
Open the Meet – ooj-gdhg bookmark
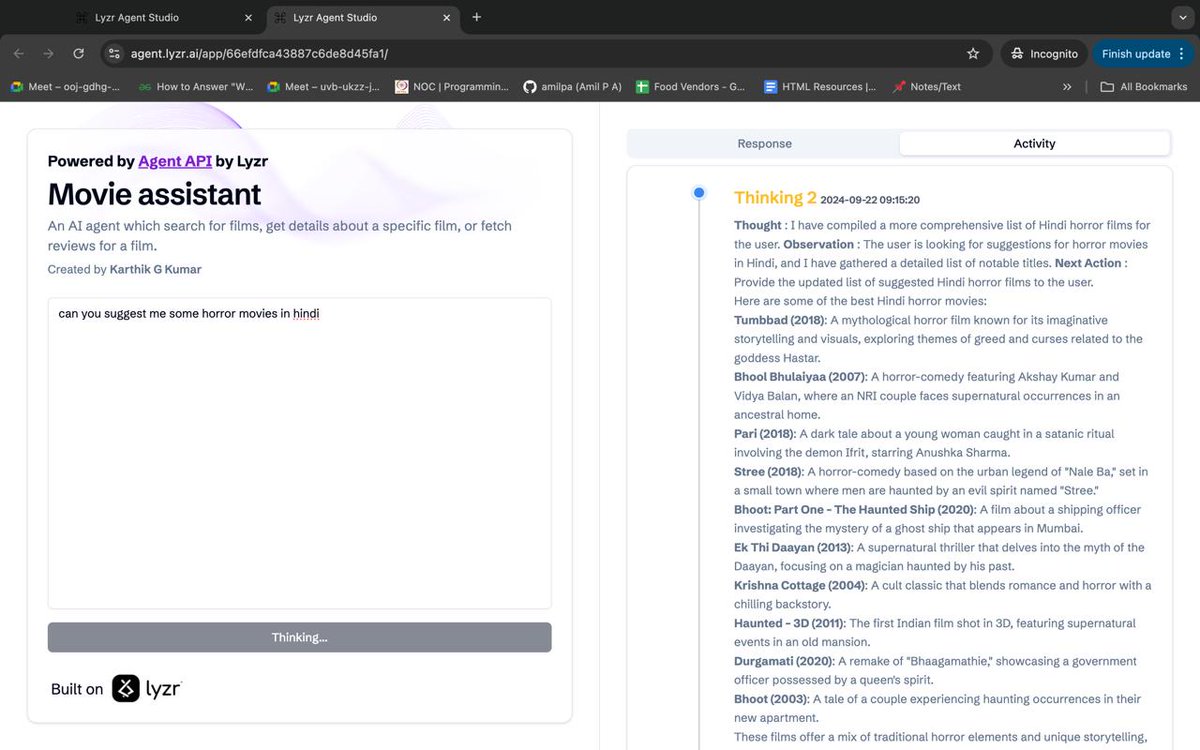pyautogui.click(x=65, y=87)
